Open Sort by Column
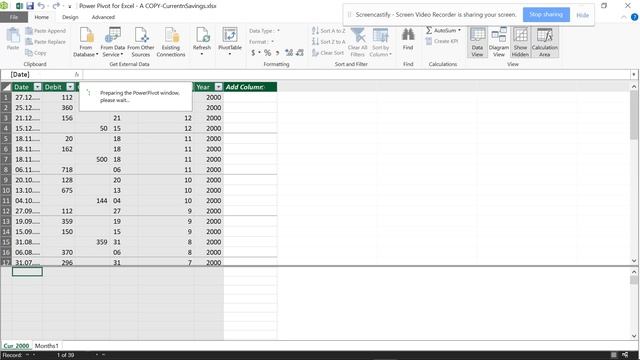The width and height of the screenshot is (640, 360). (381, 42)
